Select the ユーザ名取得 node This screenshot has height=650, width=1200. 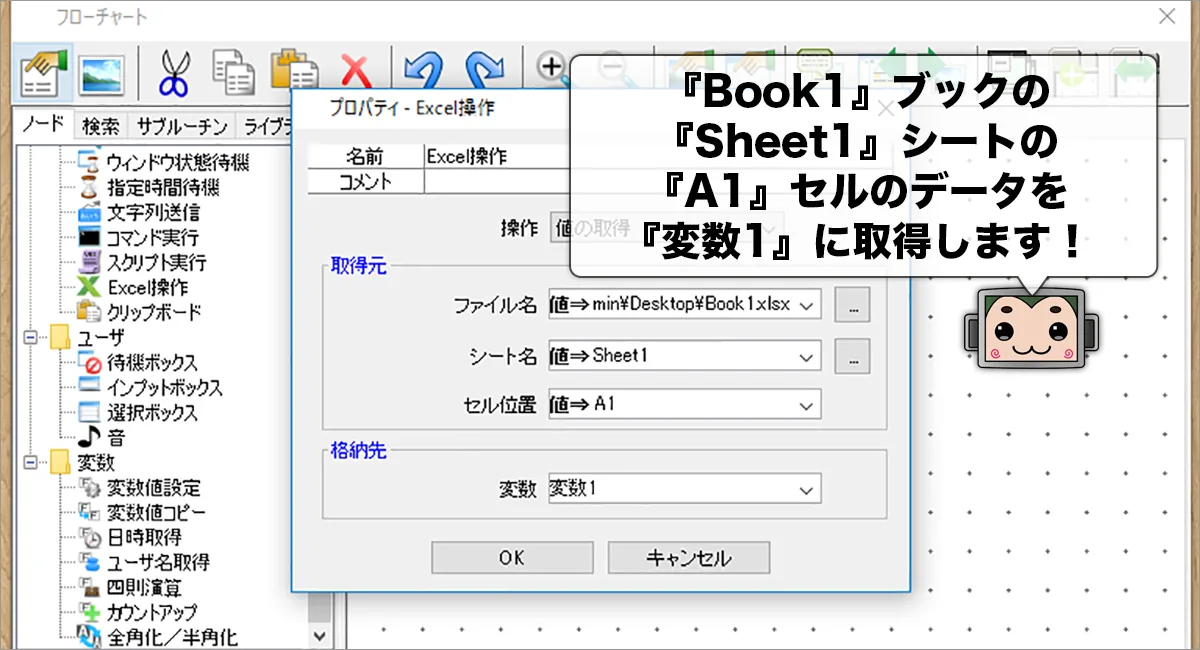point(144,562)
